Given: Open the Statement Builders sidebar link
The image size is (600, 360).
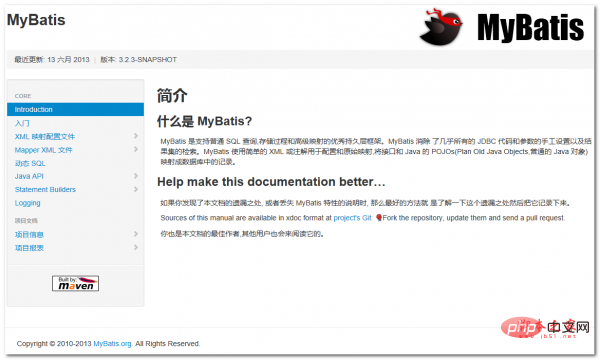Looking at the screenshot, I should click(x=45, y=189).
